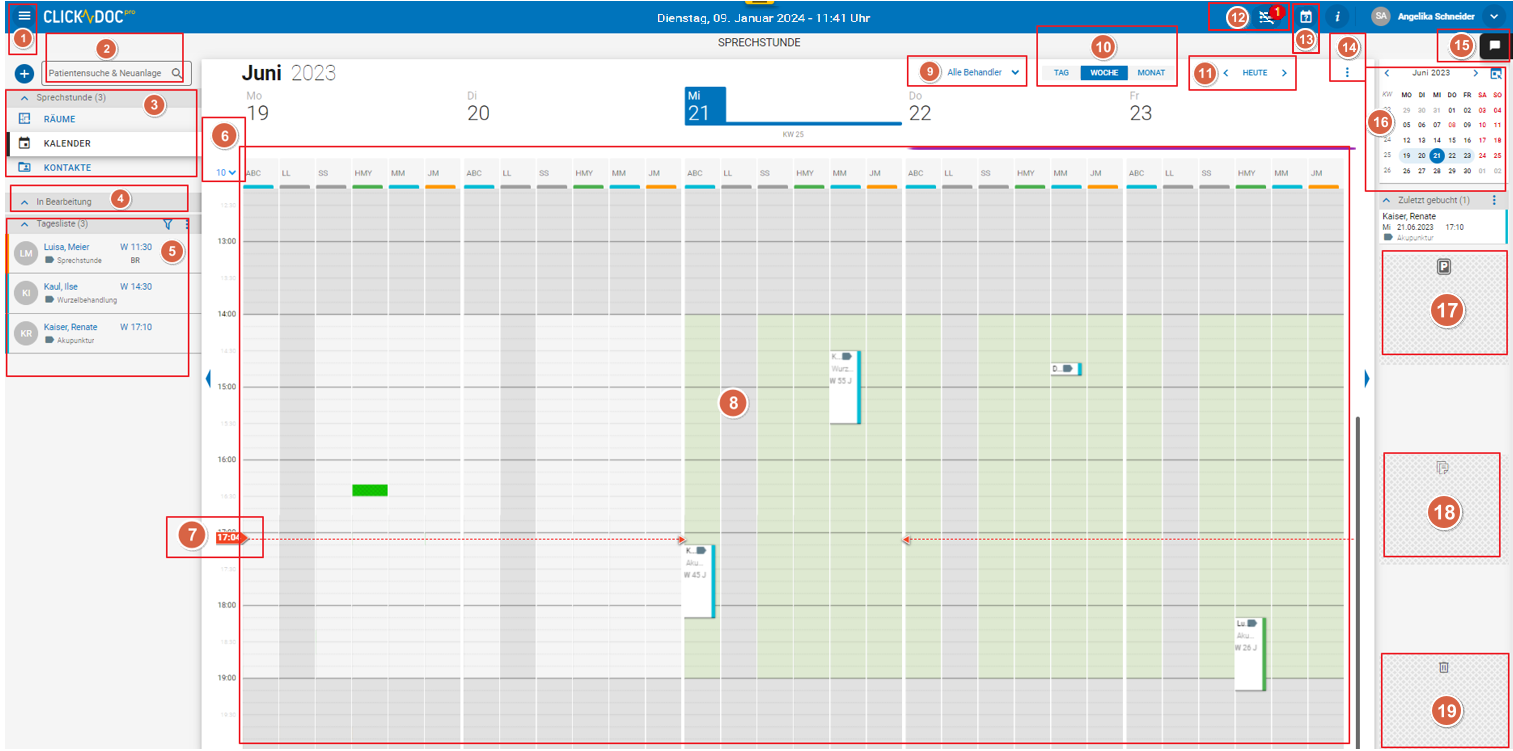Open the small Thursday appointment labeled D...
The width and height of the screenshot is (1513, 751).
click(x=1066, y=369)
